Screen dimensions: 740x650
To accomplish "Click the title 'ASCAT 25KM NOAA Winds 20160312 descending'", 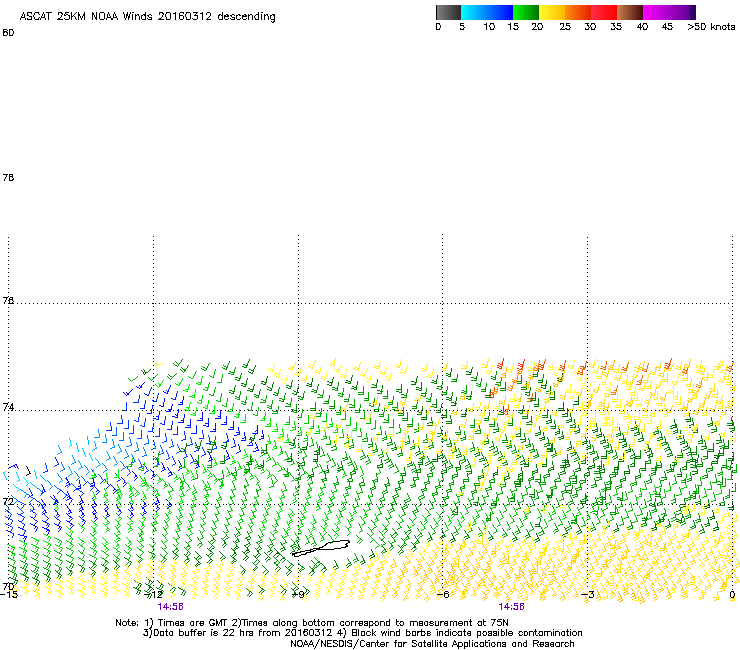I will point(147,16).
